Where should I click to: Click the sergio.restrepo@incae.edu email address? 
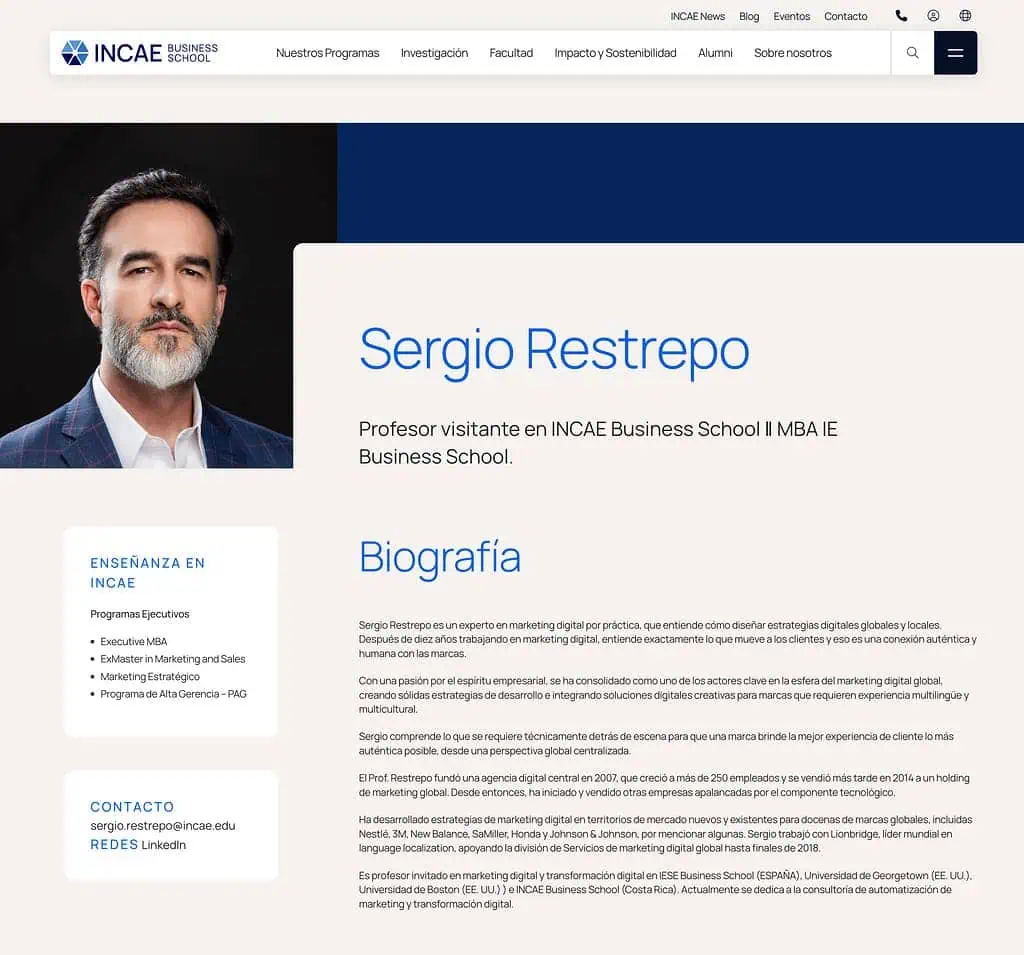163,826
